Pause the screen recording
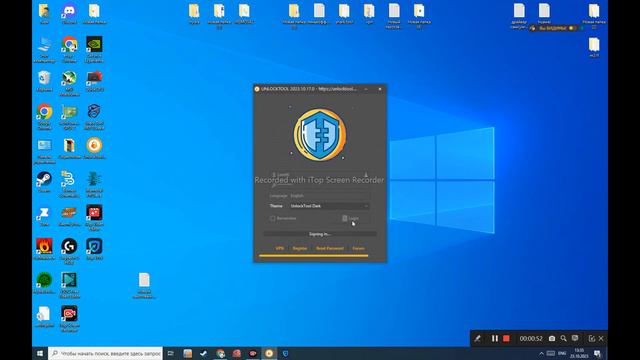The image size is (640, 360). point(495,338)
